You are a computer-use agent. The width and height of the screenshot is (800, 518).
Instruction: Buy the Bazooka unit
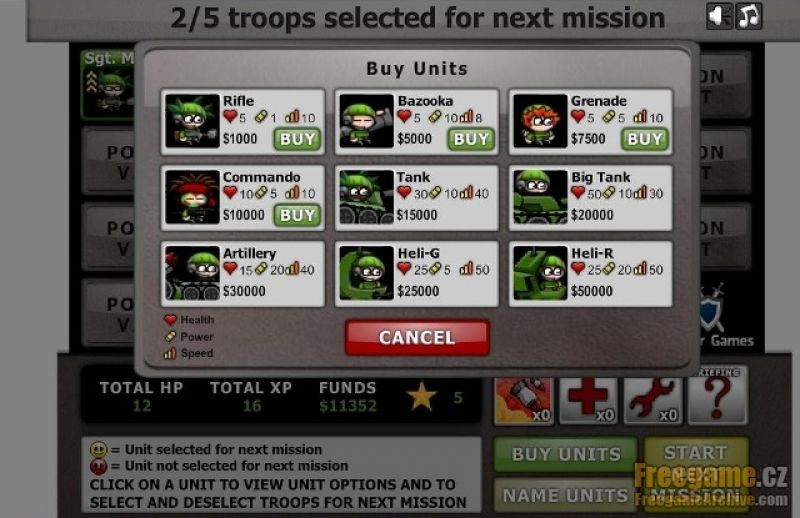(471, 139)
